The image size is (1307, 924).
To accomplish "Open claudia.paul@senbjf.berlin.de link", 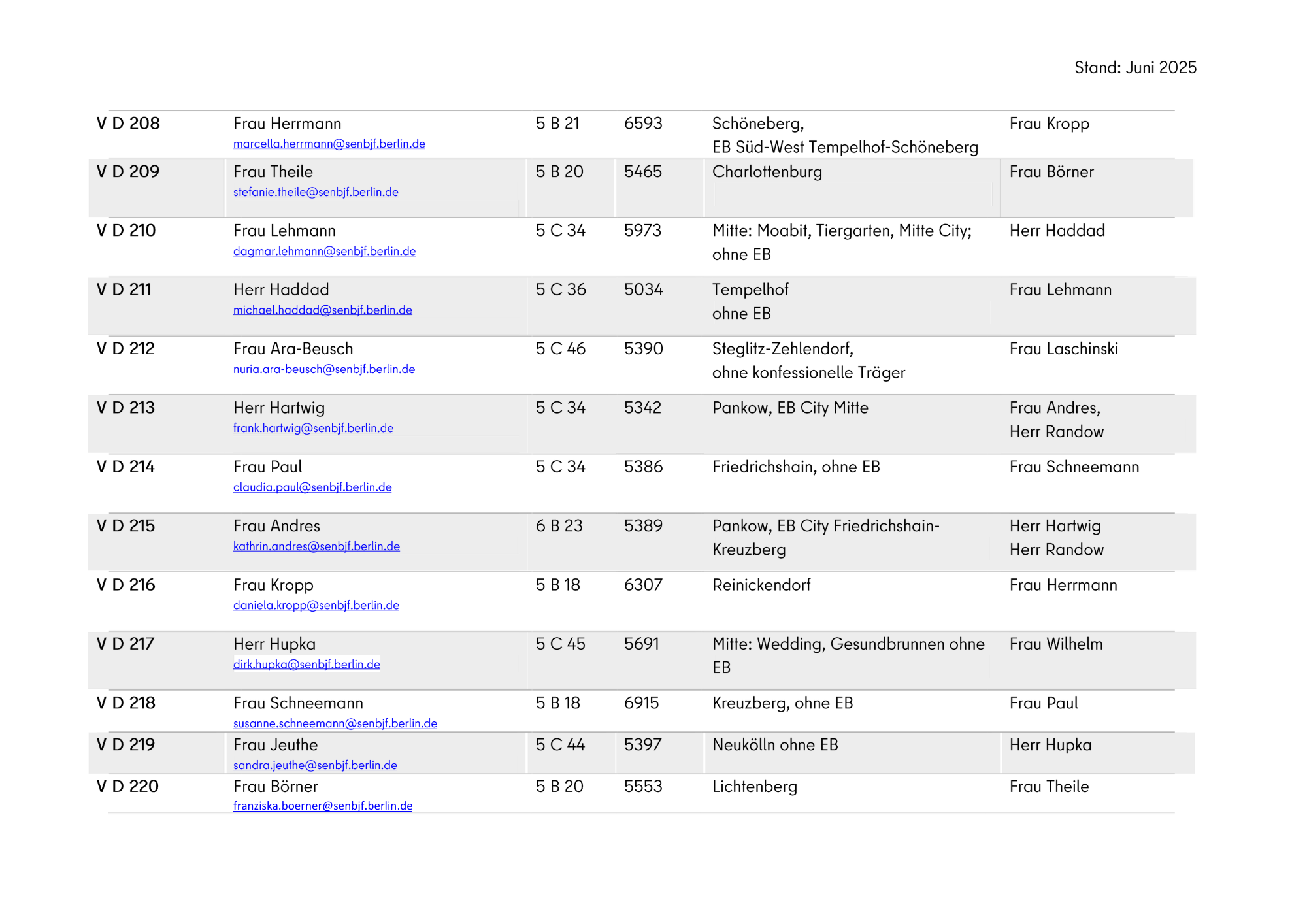I will 312,487.
